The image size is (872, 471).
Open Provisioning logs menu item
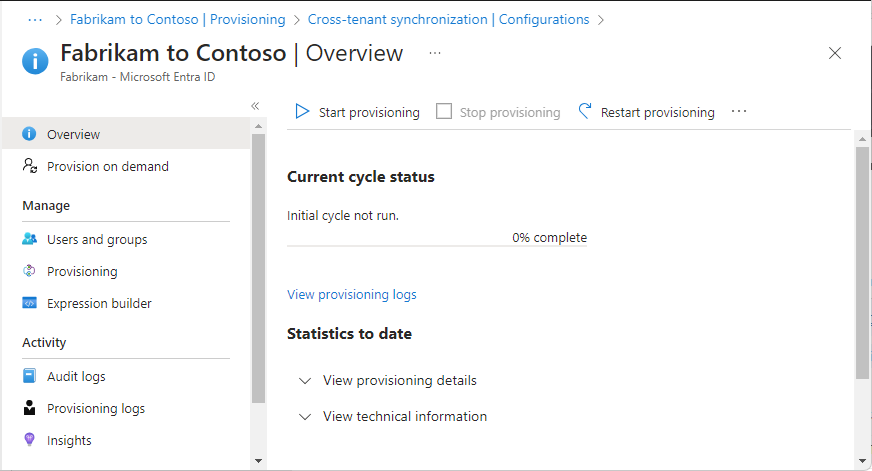tap(126, 408)
